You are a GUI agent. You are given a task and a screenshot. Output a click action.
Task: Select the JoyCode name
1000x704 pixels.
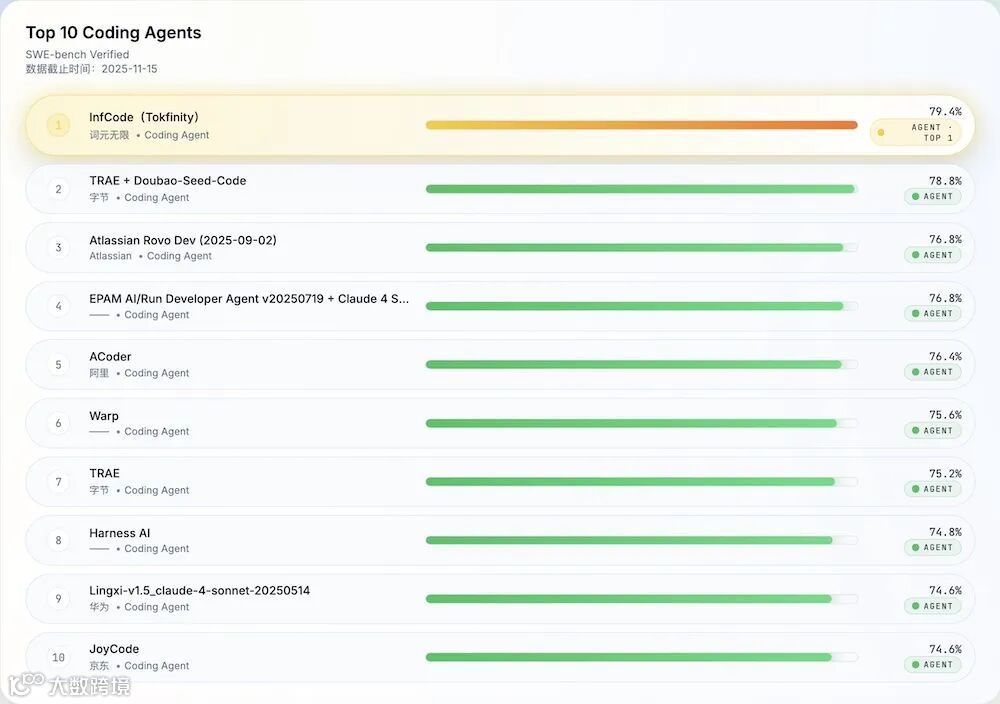114,649
